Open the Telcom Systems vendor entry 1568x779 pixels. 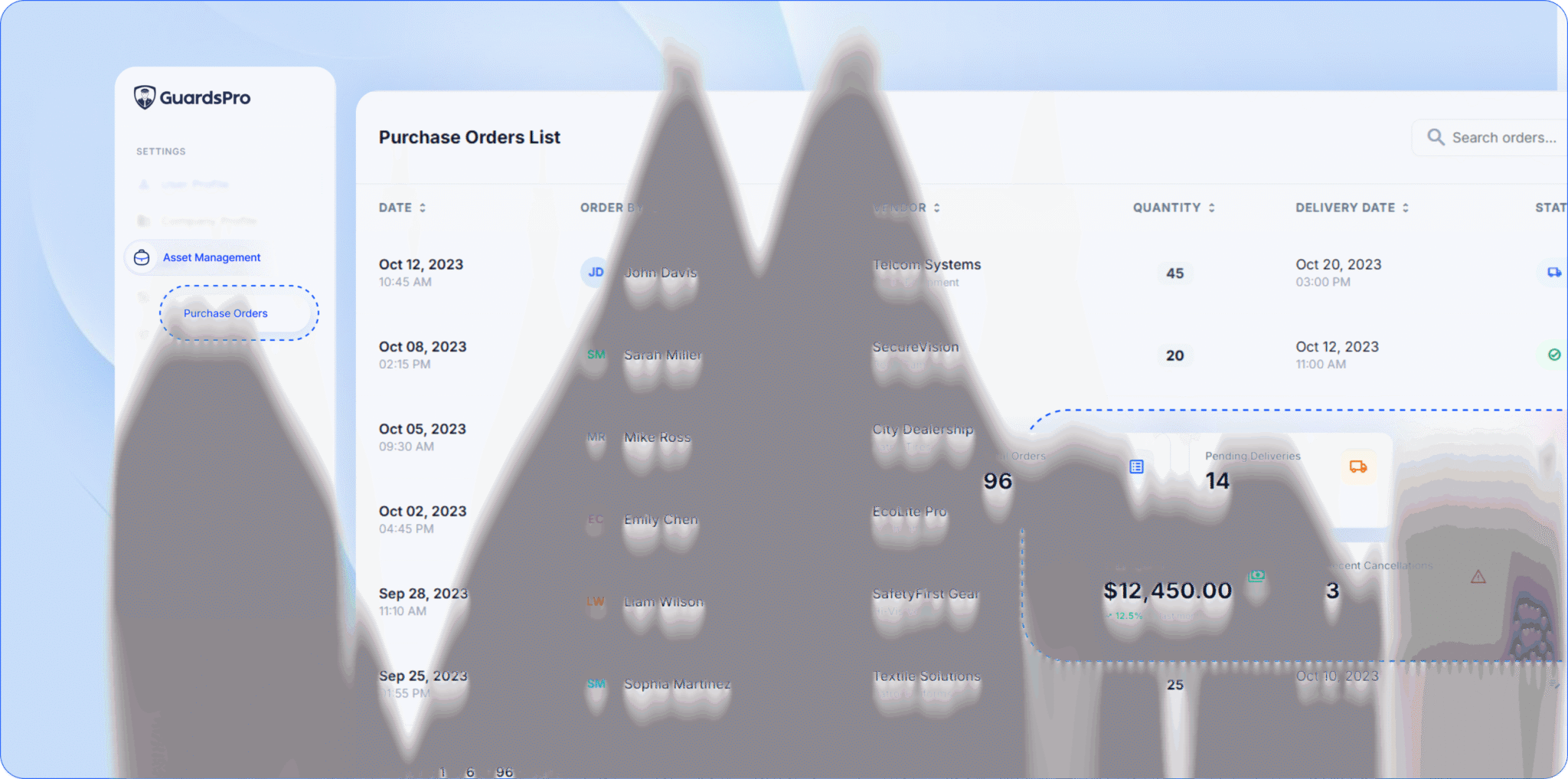pyautogui.click(x=926, y=265)
